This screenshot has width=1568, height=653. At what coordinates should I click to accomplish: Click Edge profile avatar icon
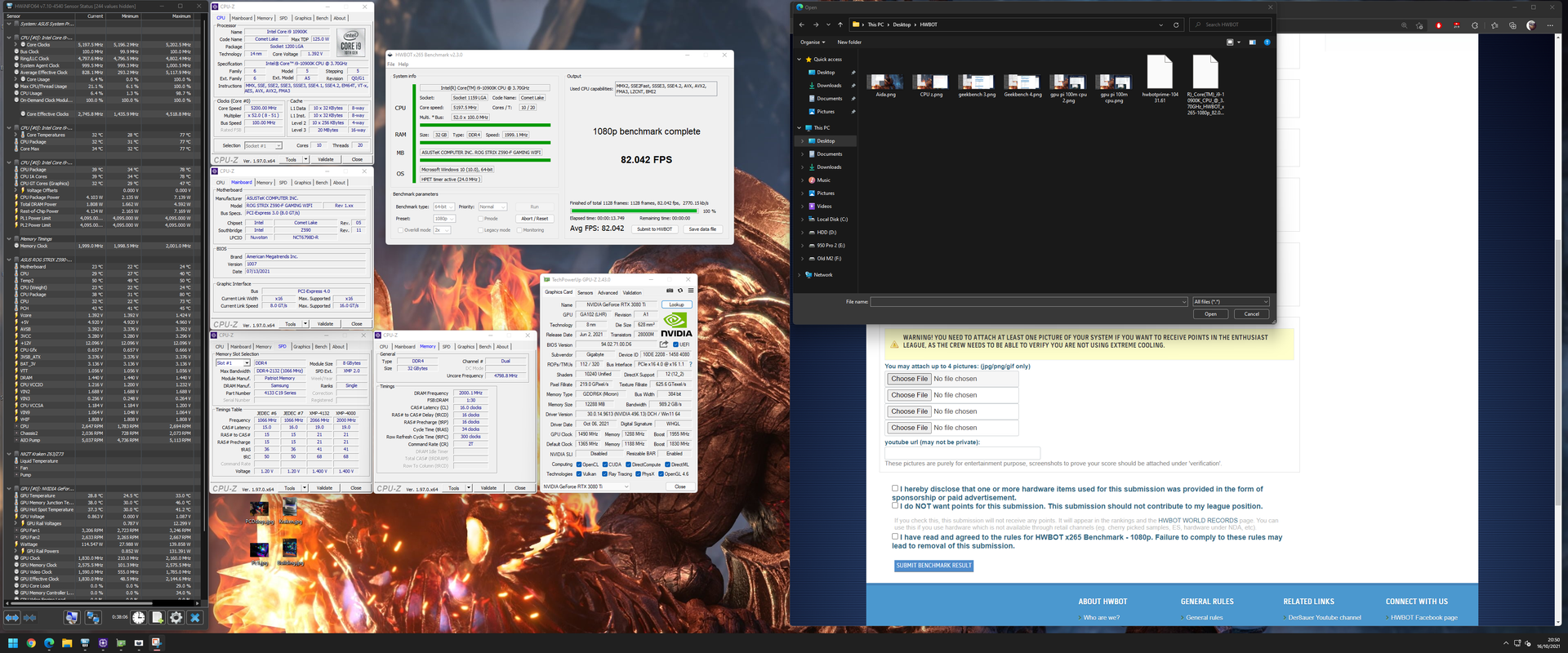coord(1531,26)
